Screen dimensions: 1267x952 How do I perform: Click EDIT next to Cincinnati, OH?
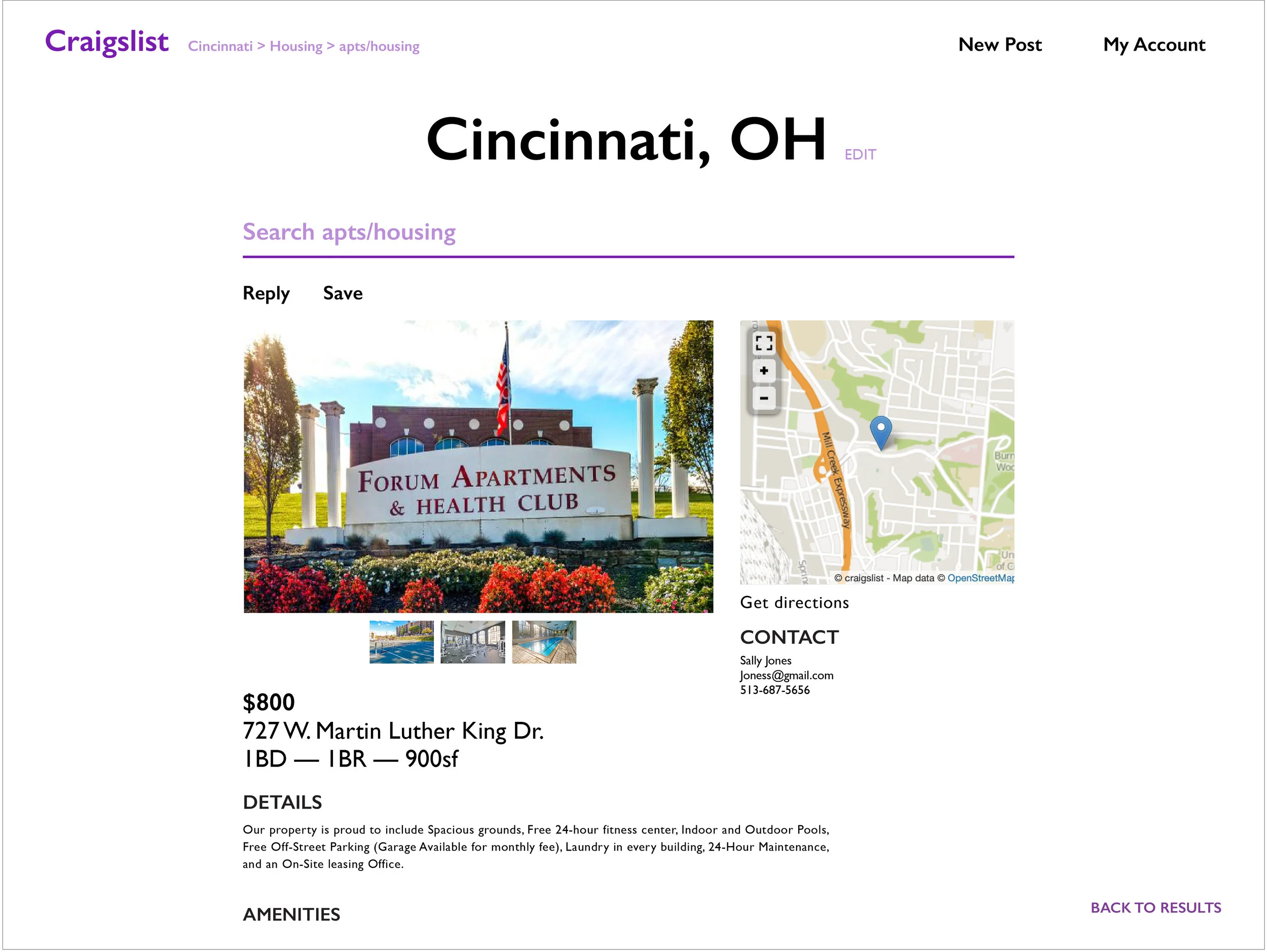tap(860, 155)
